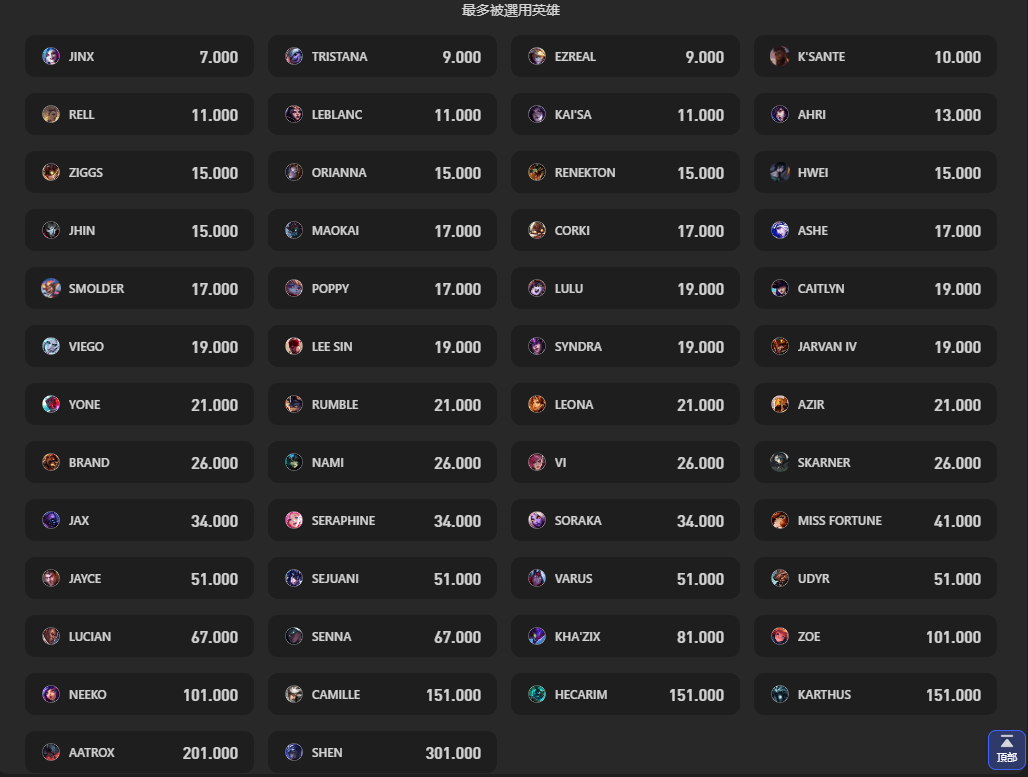This screenshot has width=1028, height=777.
Task: Select the Lee Sin portrait icon
Action: click(x=294, y=347)
